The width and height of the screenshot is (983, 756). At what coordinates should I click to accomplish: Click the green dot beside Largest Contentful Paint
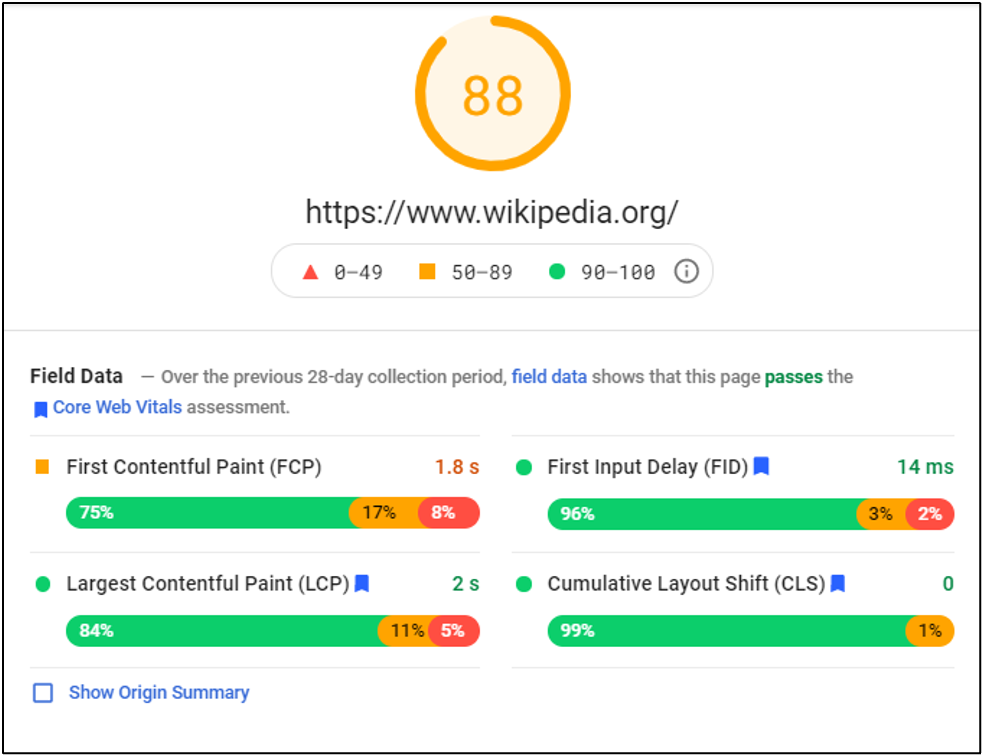43,584
